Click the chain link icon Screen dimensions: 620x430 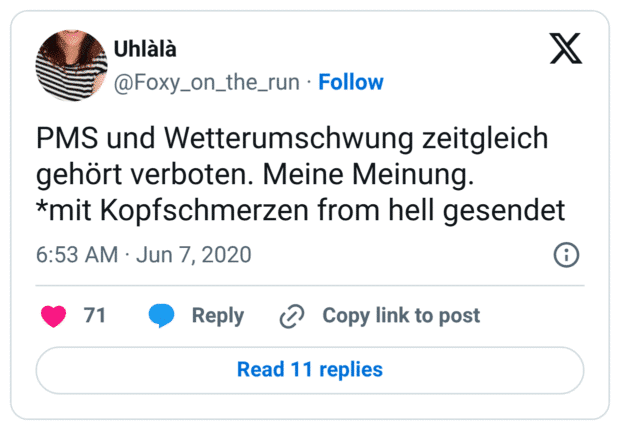coord(292,316)
